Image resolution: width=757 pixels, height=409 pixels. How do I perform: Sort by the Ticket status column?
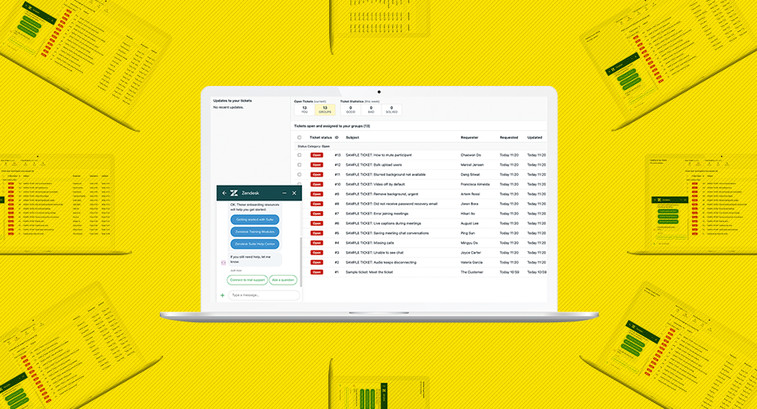[x=321, y=138]
